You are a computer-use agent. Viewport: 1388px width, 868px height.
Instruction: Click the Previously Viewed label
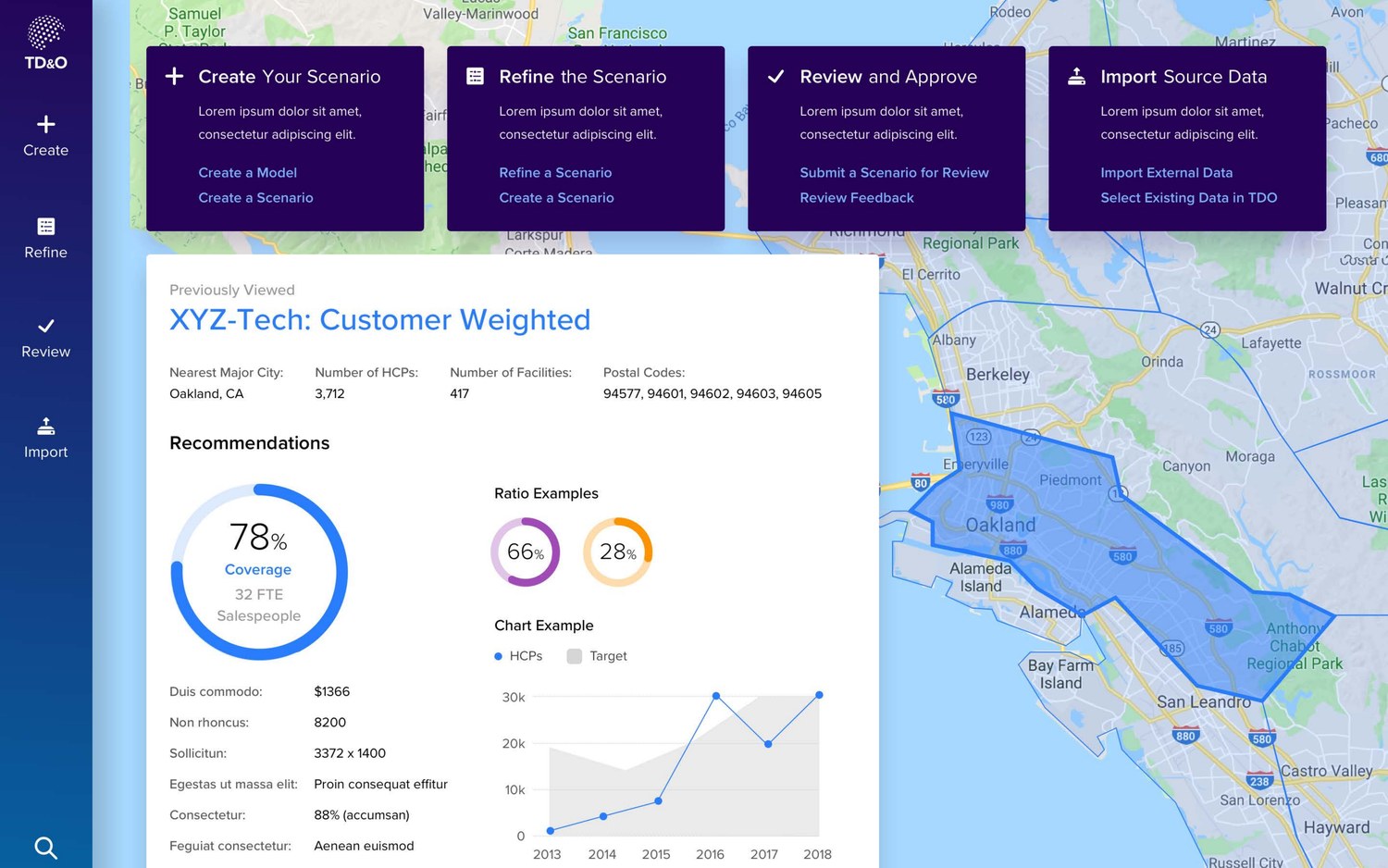pos(232,290)
